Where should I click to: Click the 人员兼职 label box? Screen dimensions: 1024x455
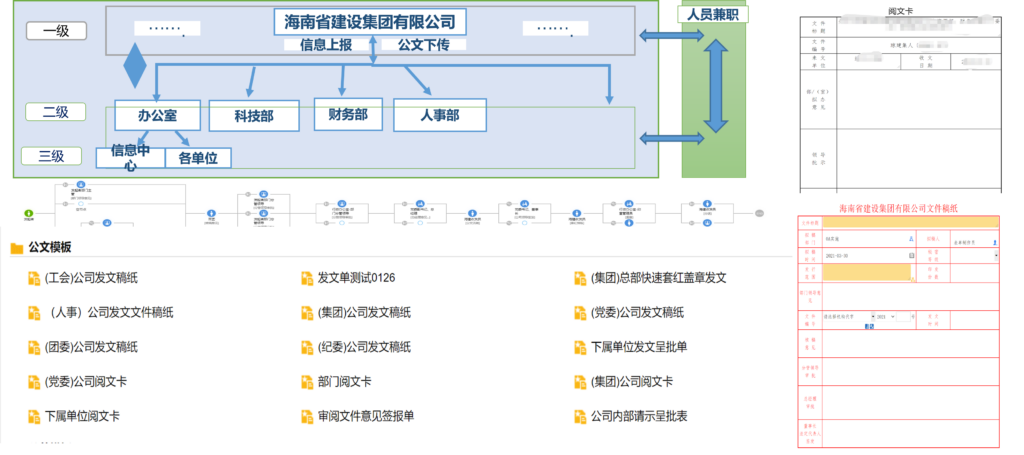pos(712,15)
